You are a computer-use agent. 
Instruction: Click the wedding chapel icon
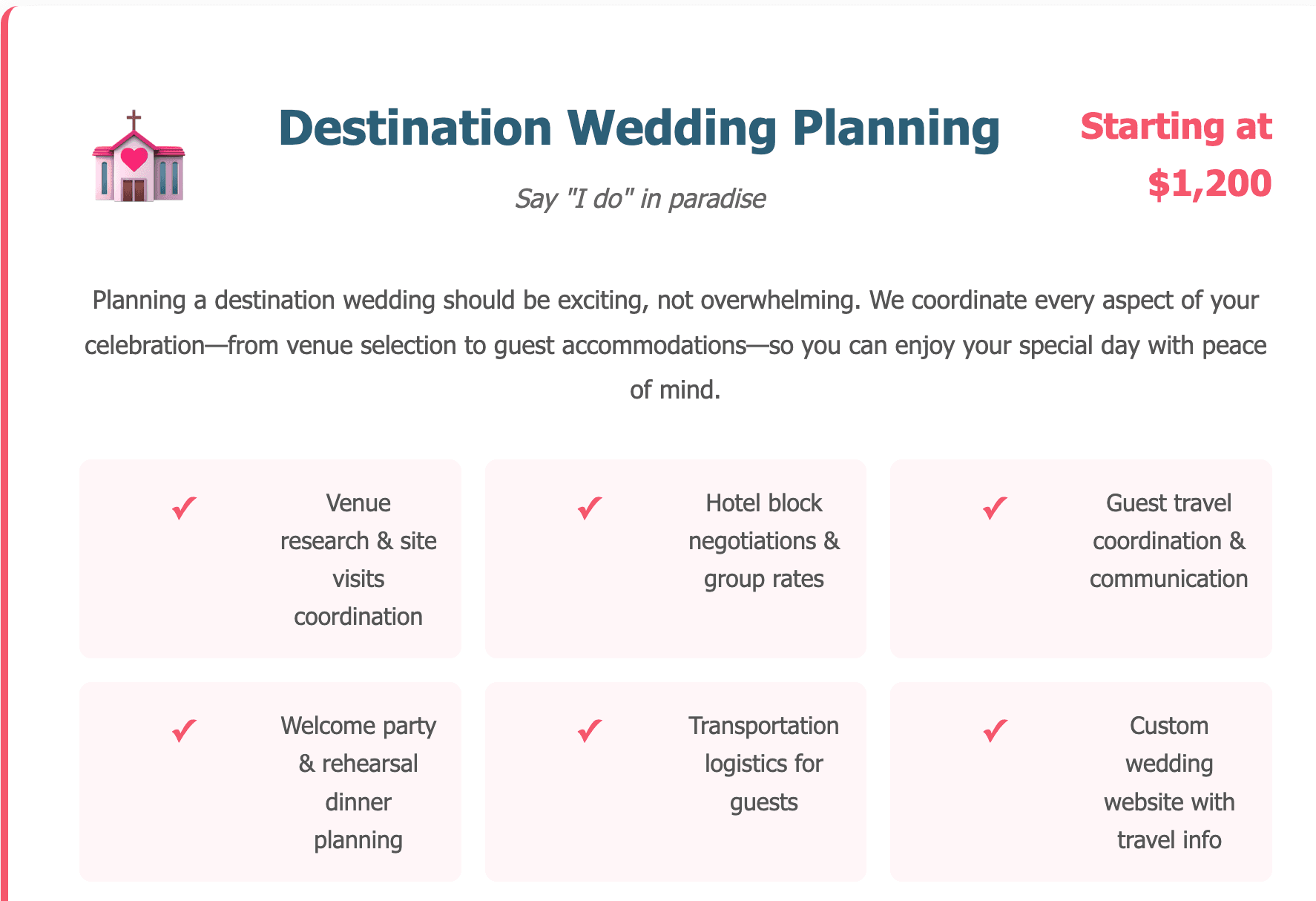pyautogui.click(x=138, y=157)
